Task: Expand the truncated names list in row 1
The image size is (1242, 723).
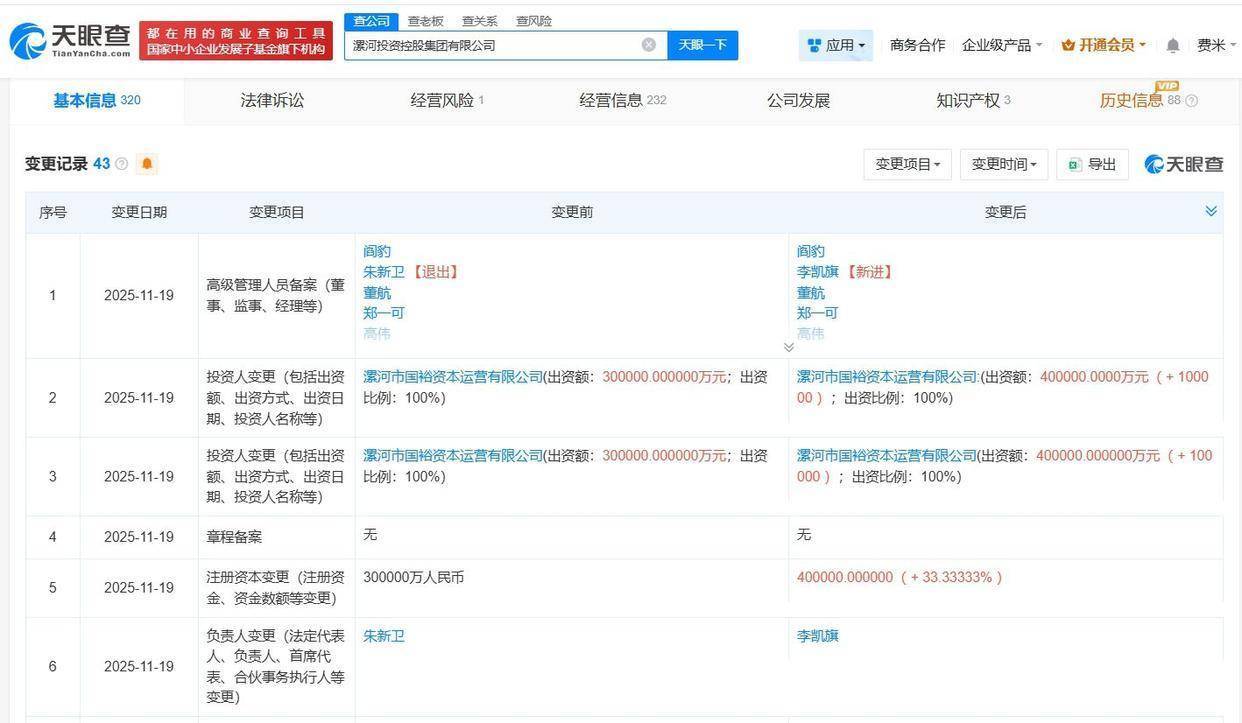Action: tap(789, 347)
